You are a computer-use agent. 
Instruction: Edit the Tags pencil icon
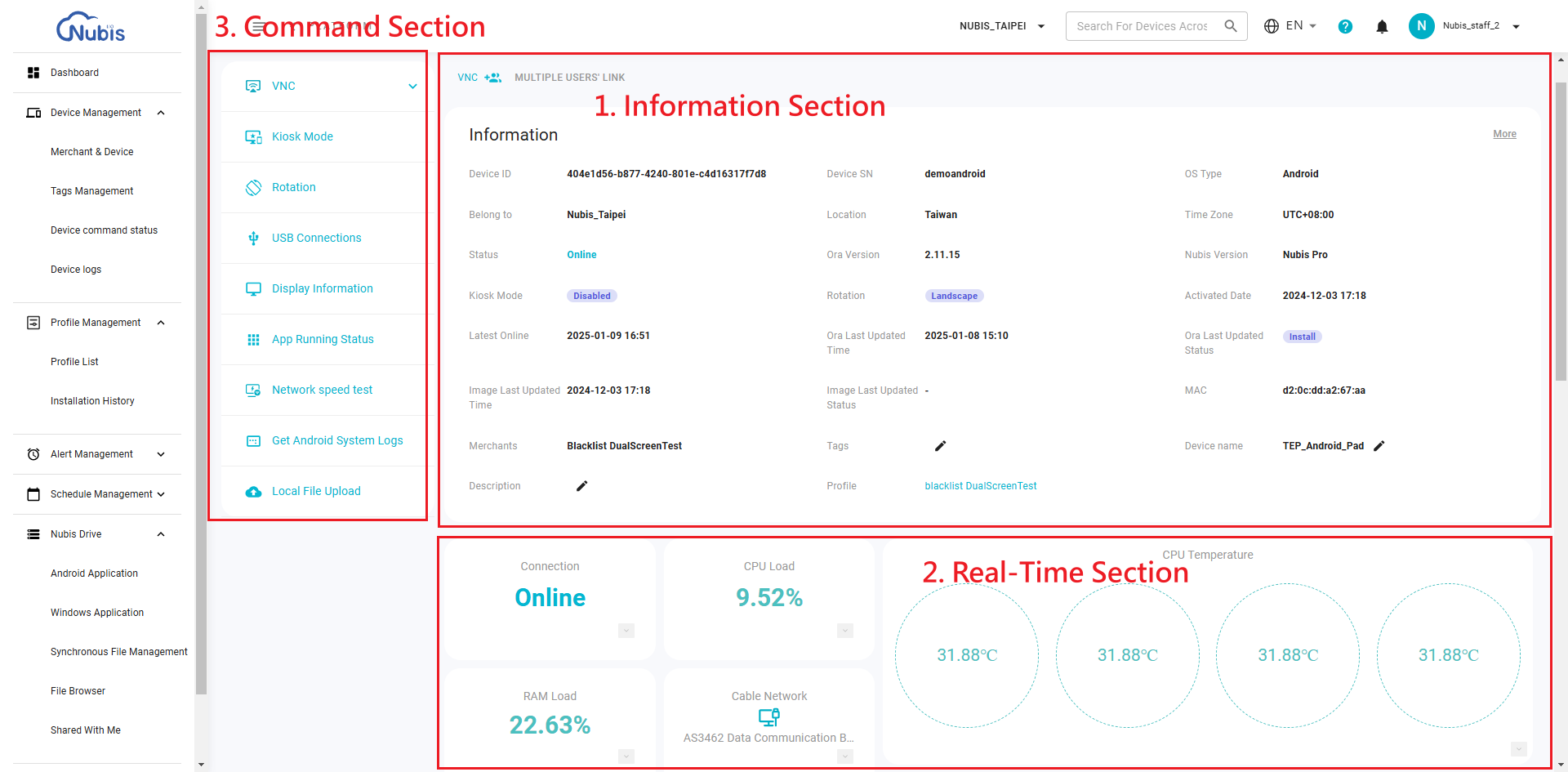click(941, 446)
